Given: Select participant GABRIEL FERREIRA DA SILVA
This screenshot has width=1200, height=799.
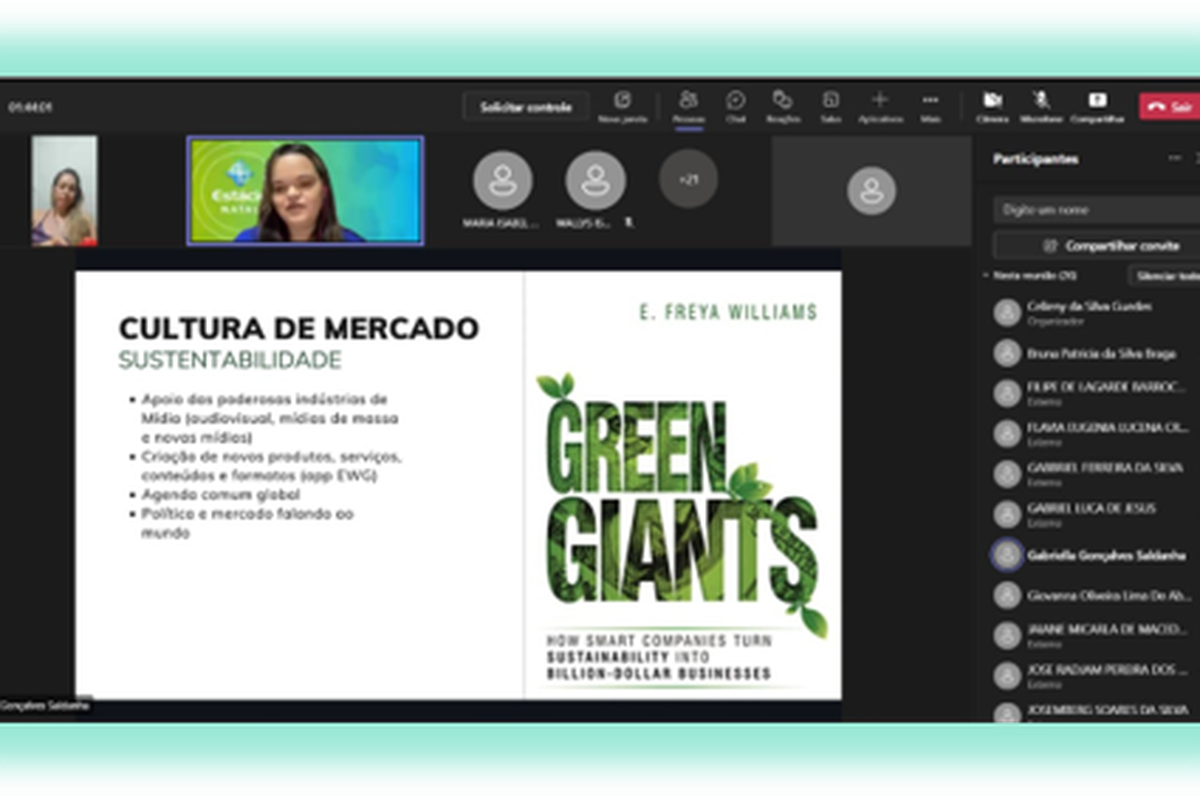Looking at the screenshot, I should [1094, 474].
